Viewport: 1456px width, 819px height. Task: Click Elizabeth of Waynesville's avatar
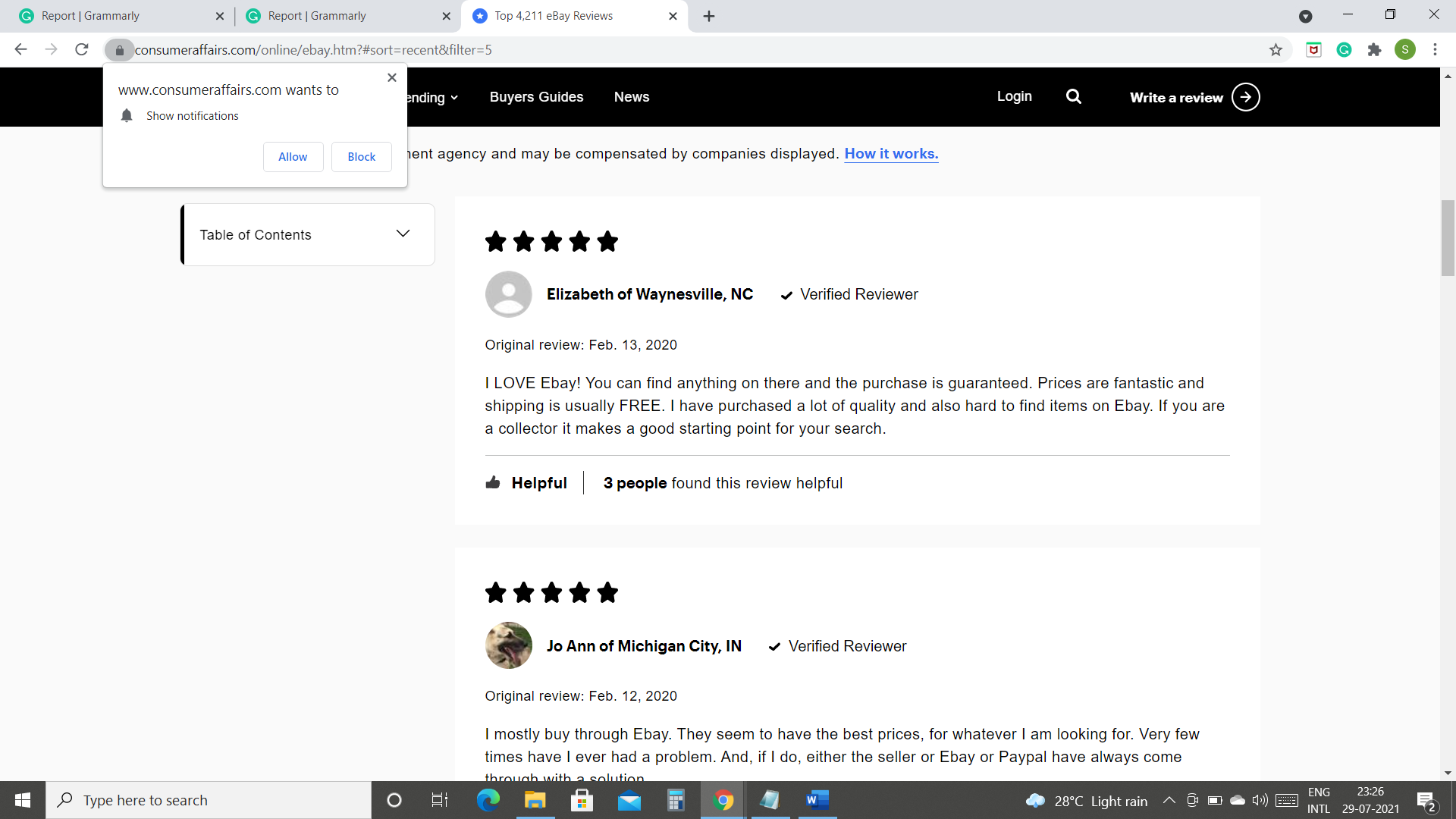click(508, 294)
